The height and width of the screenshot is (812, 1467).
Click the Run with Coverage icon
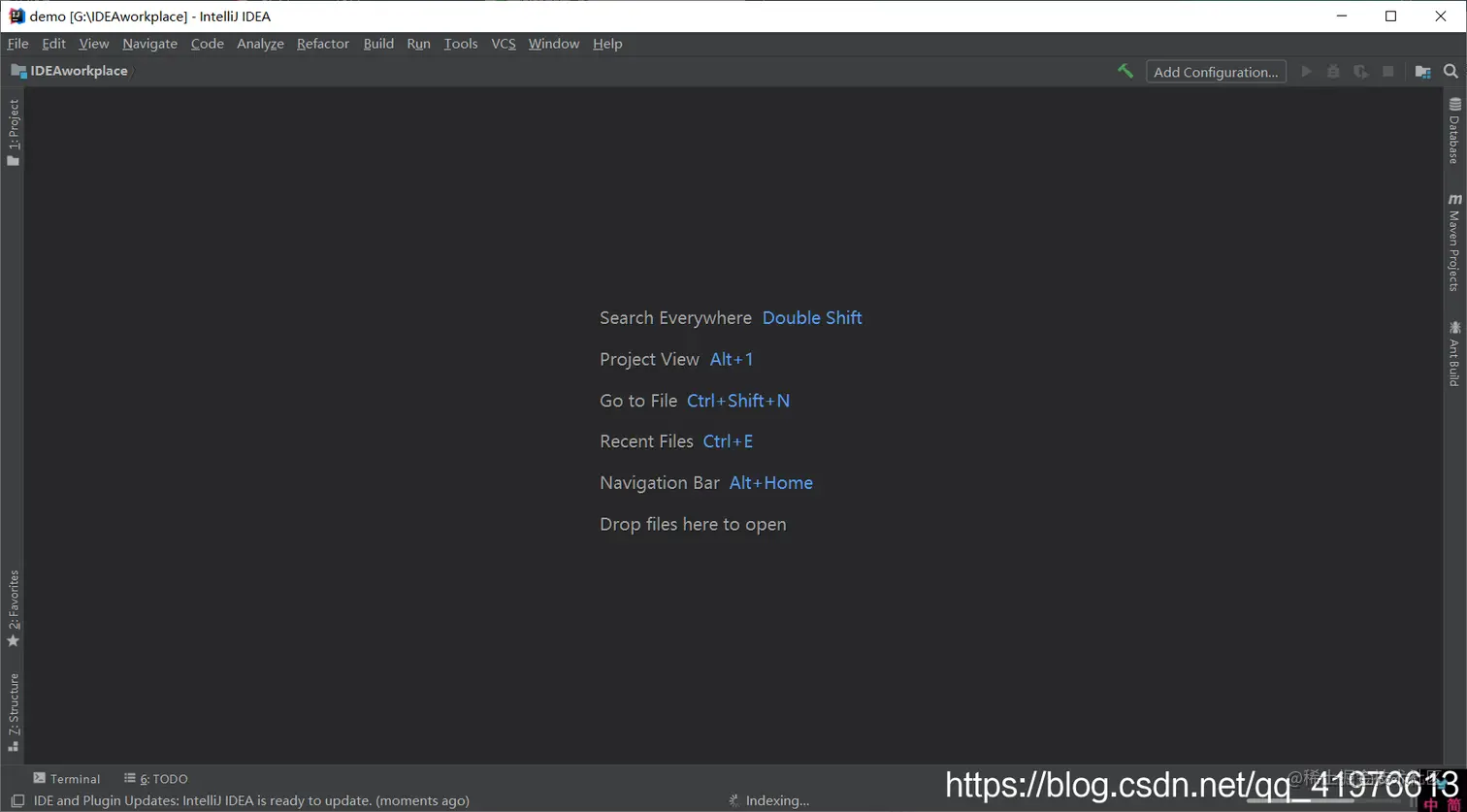tap(1361, 72)
